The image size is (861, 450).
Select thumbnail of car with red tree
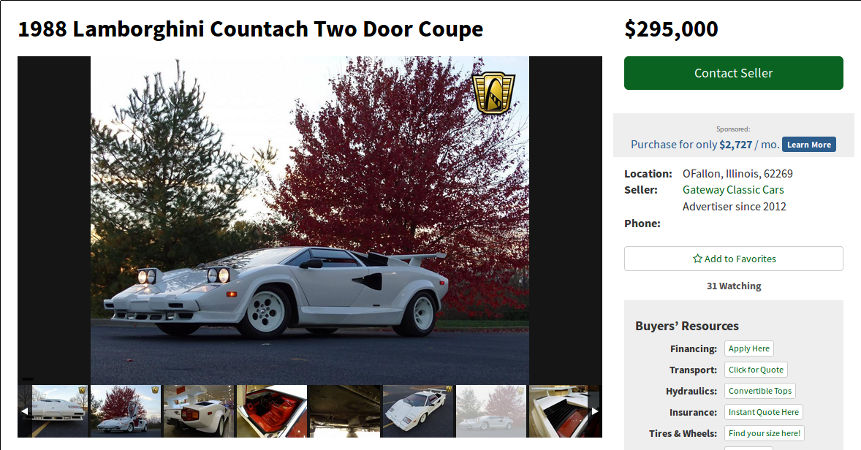125,411
